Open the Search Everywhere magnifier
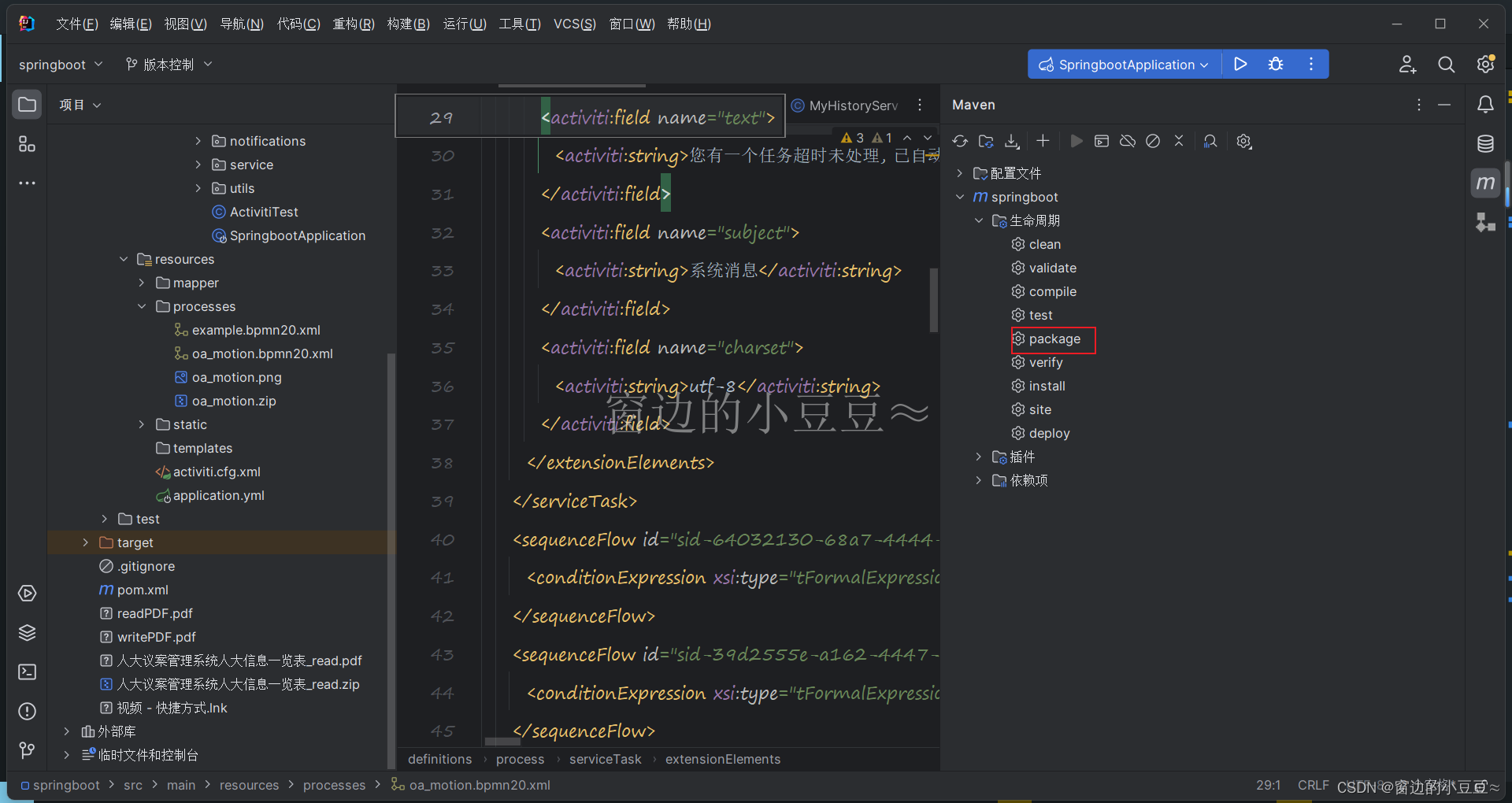Screen dimensions: 1512x803 coord(1446,65)
